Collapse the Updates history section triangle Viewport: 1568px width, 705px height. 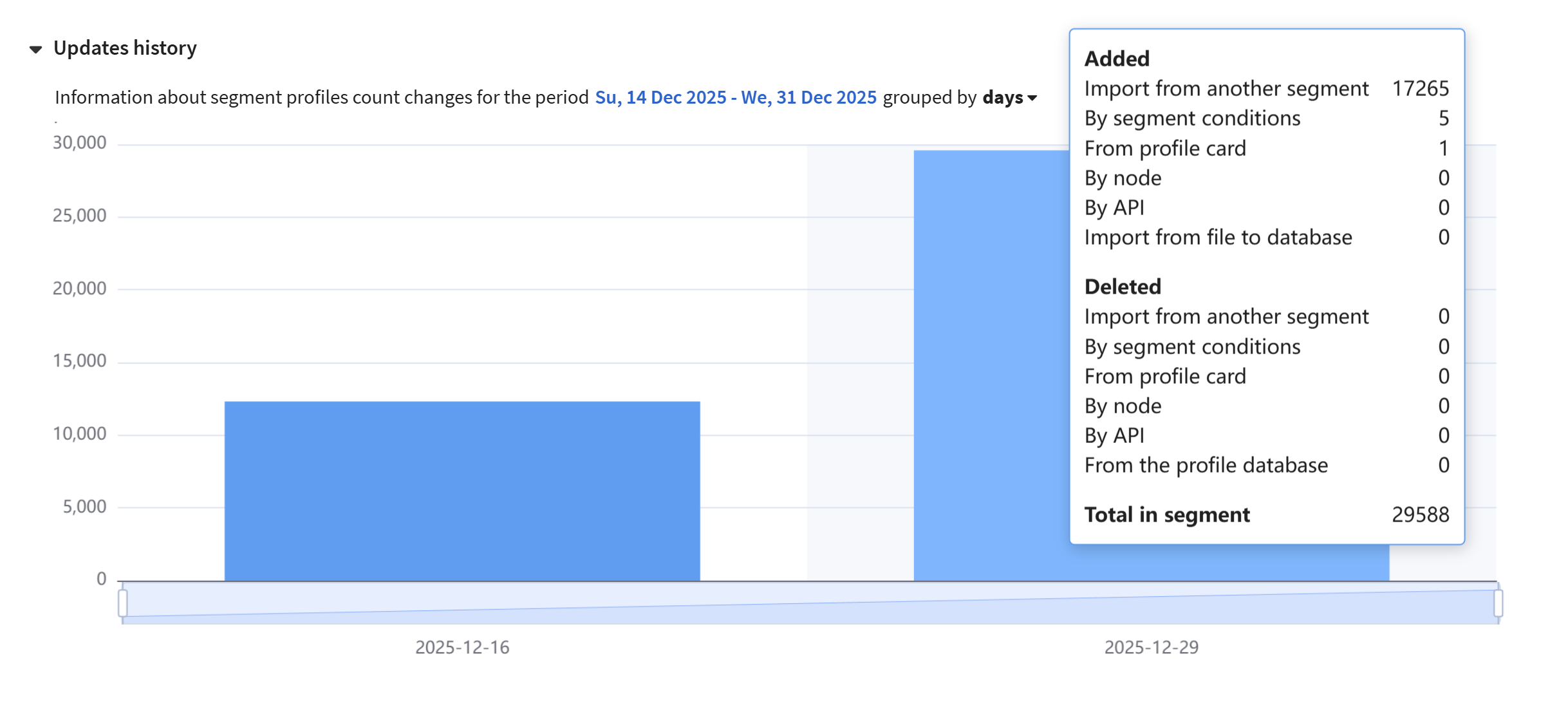pos(36,49)
